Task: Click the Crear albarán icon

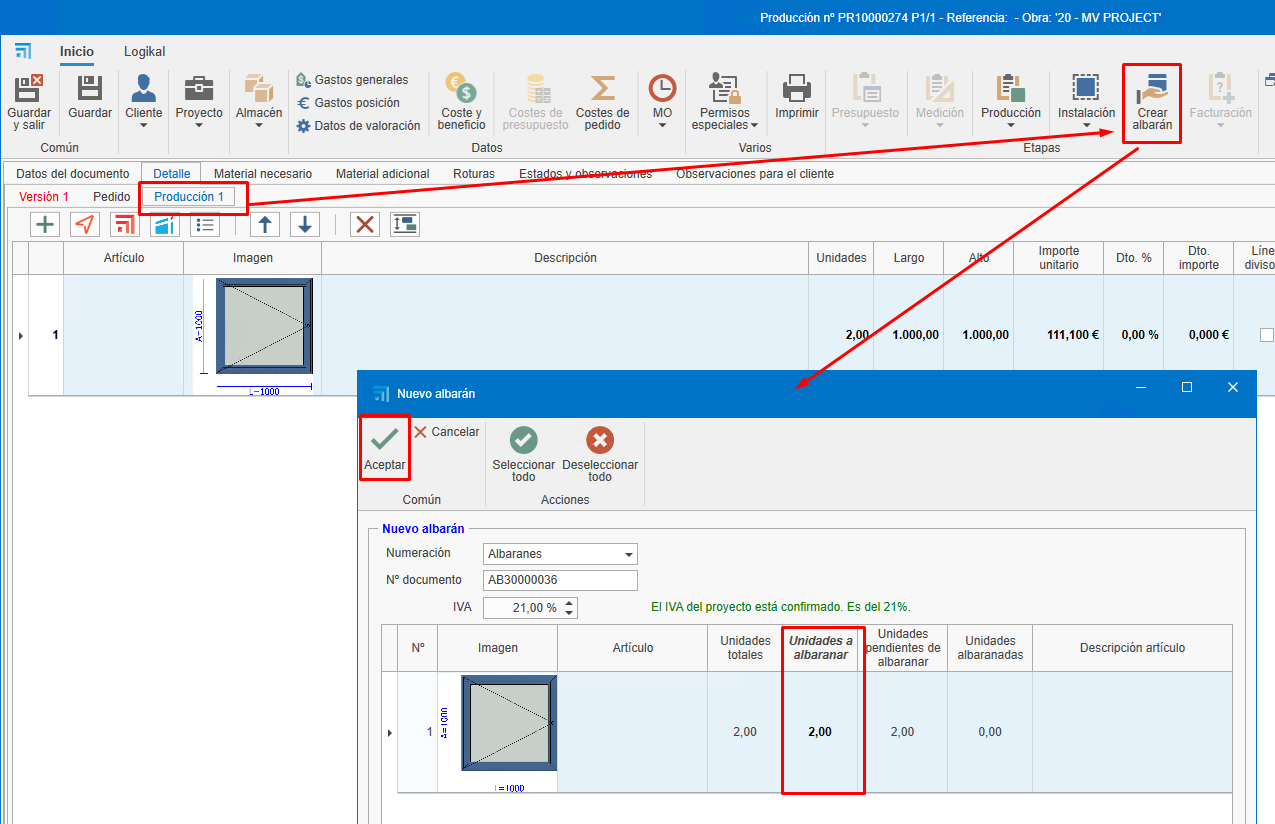Action: click(x=1152, y=88)
